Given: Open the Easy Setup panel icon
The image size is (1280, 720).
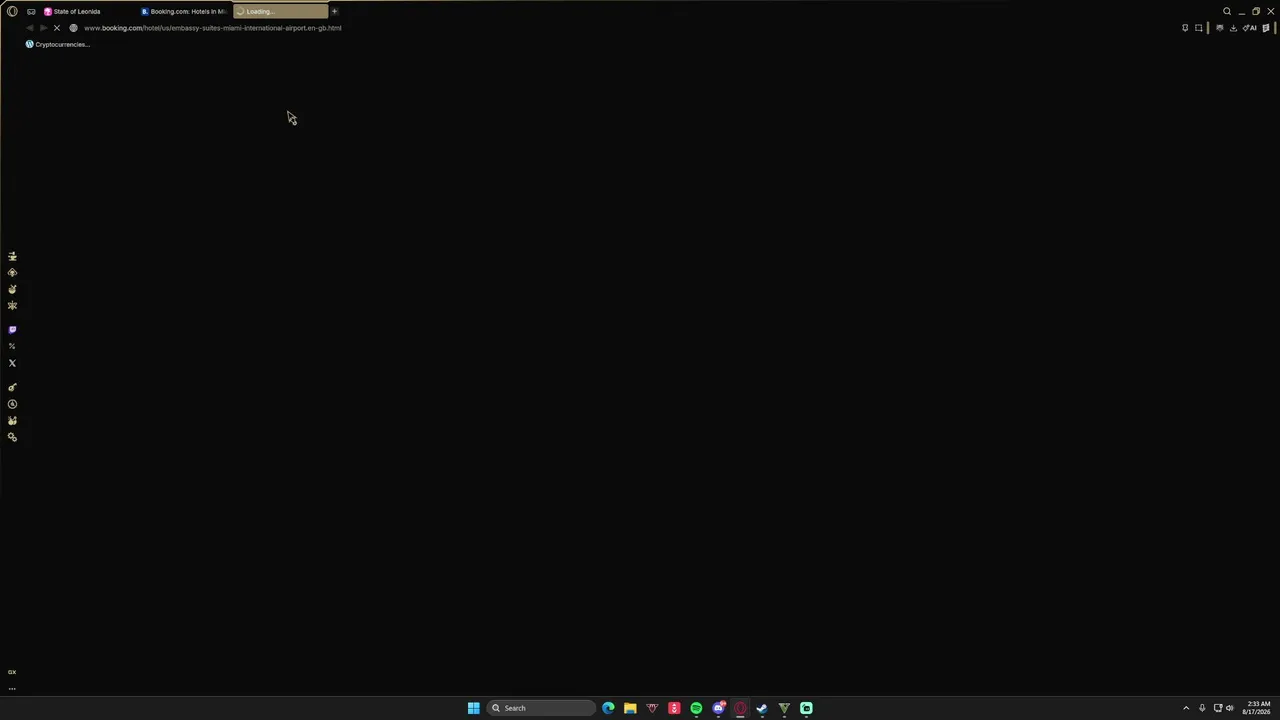Looking at the screenshot, I should click(1266, 28).
